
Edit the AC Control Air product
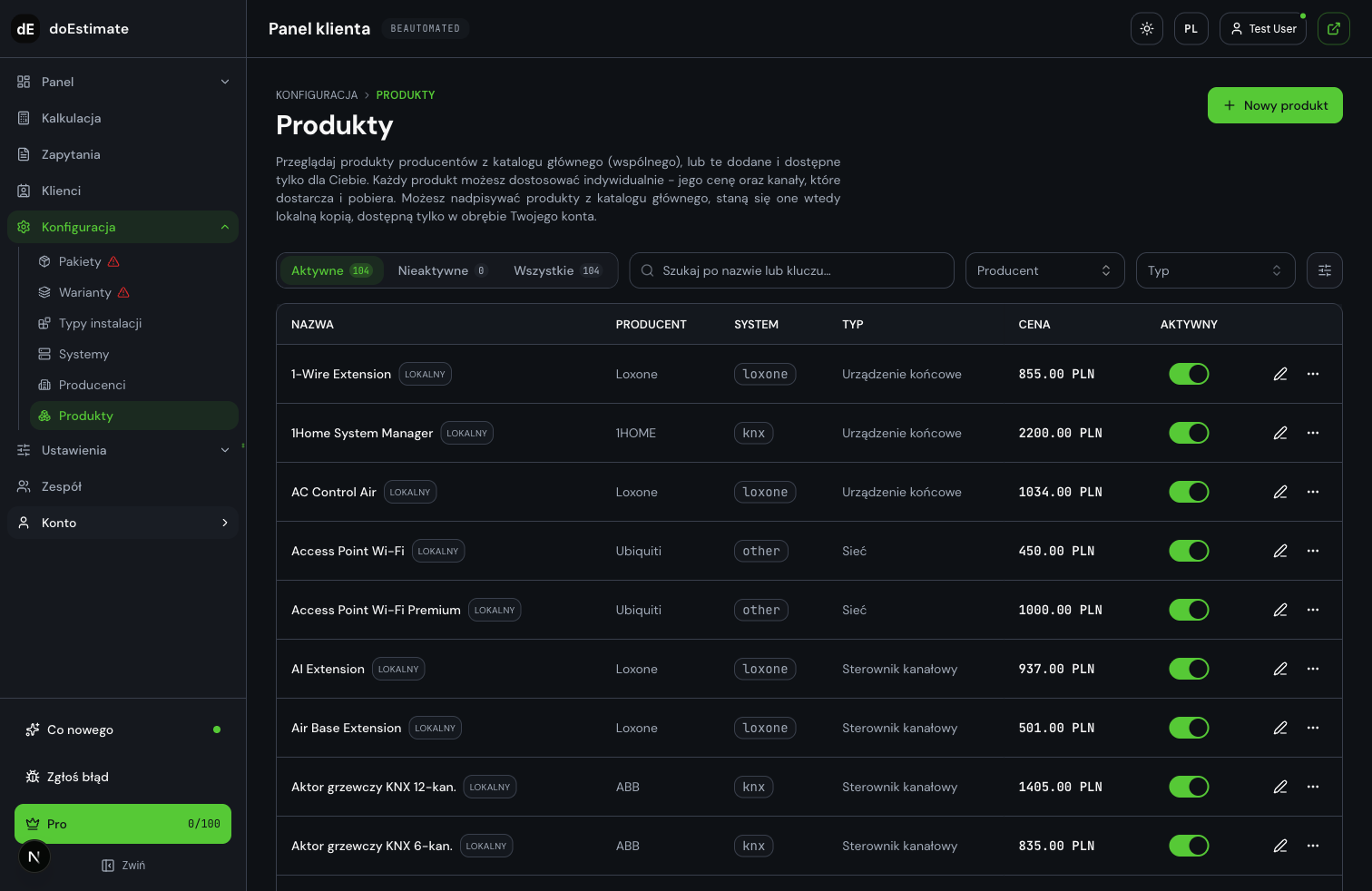coord(1280,492)
